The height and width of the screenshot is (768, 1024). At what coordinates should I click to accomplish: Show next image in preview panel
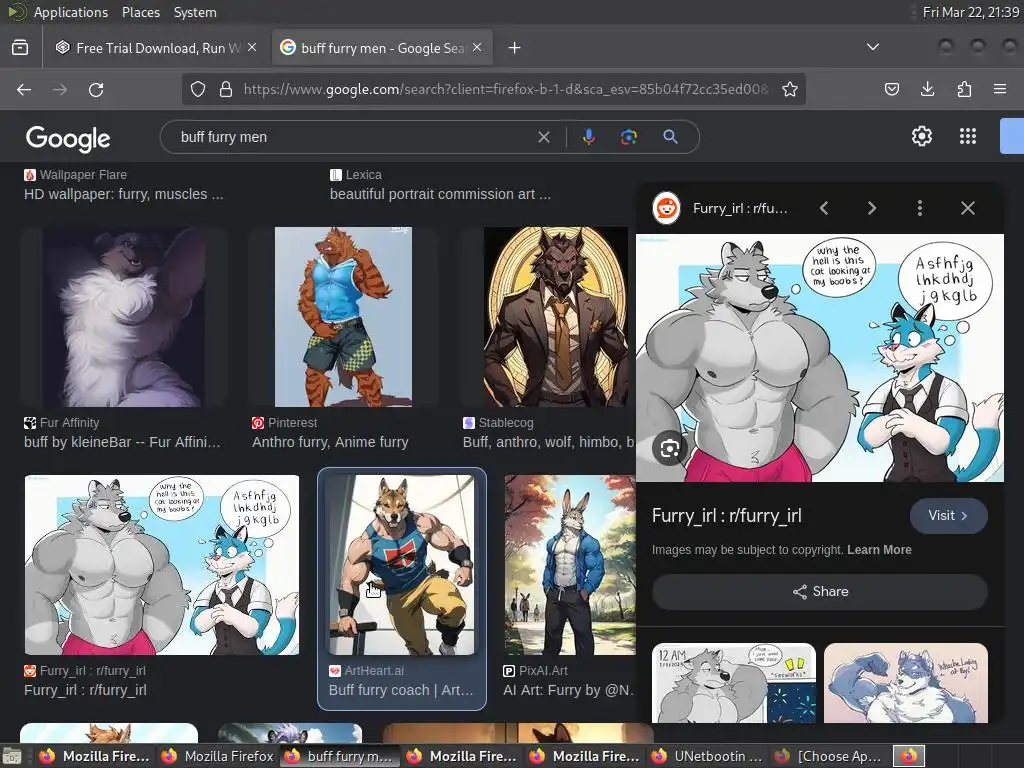872,208
